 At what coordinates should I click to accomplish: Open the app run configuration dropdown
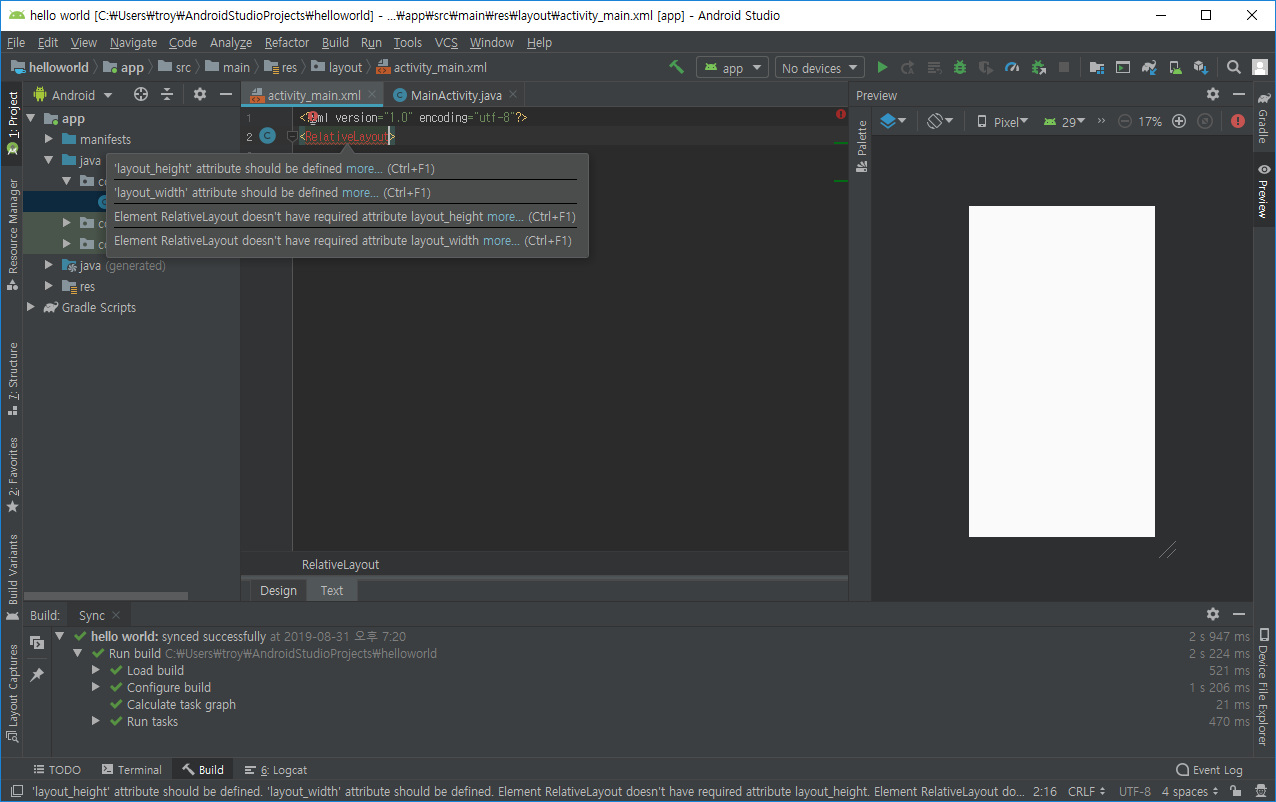[x=732, y=67]
